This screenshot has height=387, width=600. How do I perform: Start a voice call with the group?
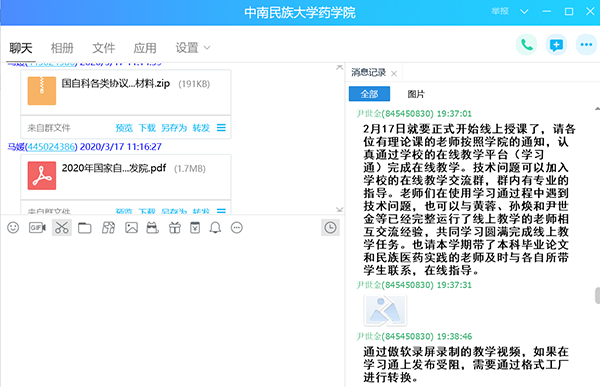click(x=527, y=45)
